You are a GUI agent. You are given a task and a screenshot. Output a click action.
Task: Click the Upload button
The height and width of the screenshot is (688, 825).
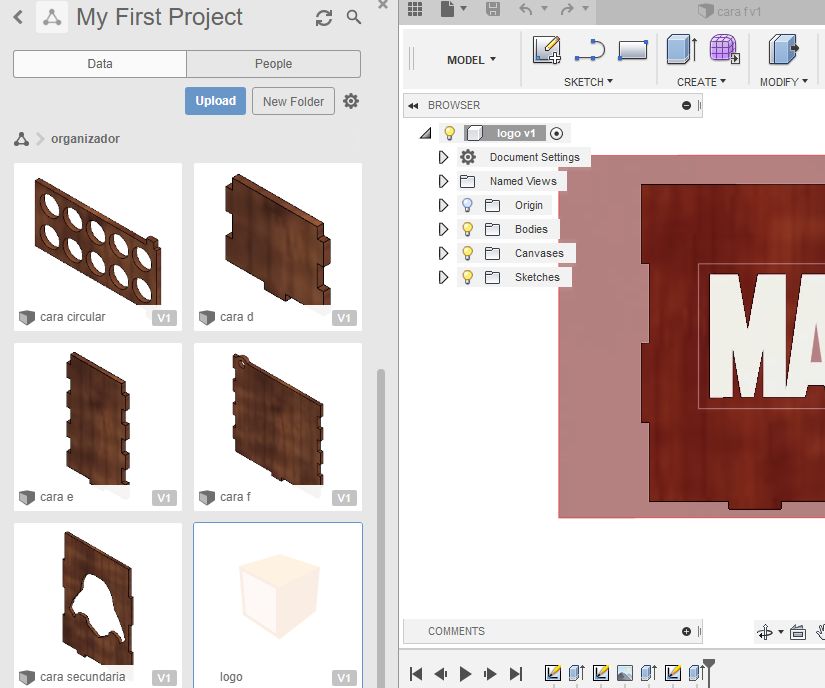[x=215, y=101]
